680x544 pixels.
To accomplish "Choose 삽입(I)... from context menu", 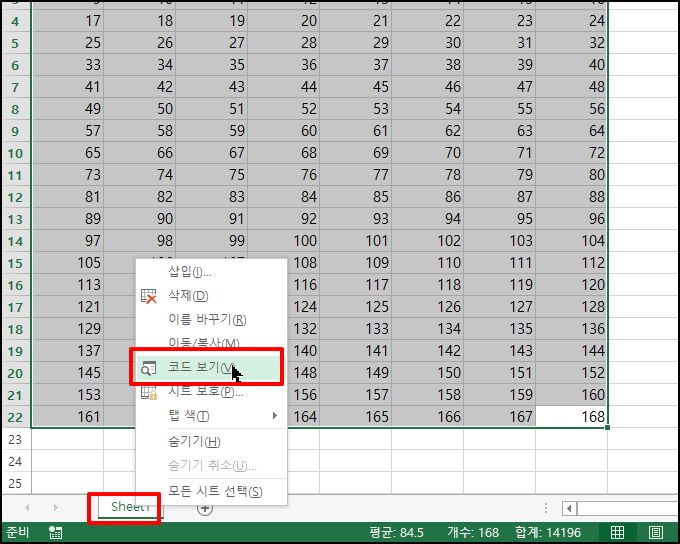I will click(x=212, y=272).
